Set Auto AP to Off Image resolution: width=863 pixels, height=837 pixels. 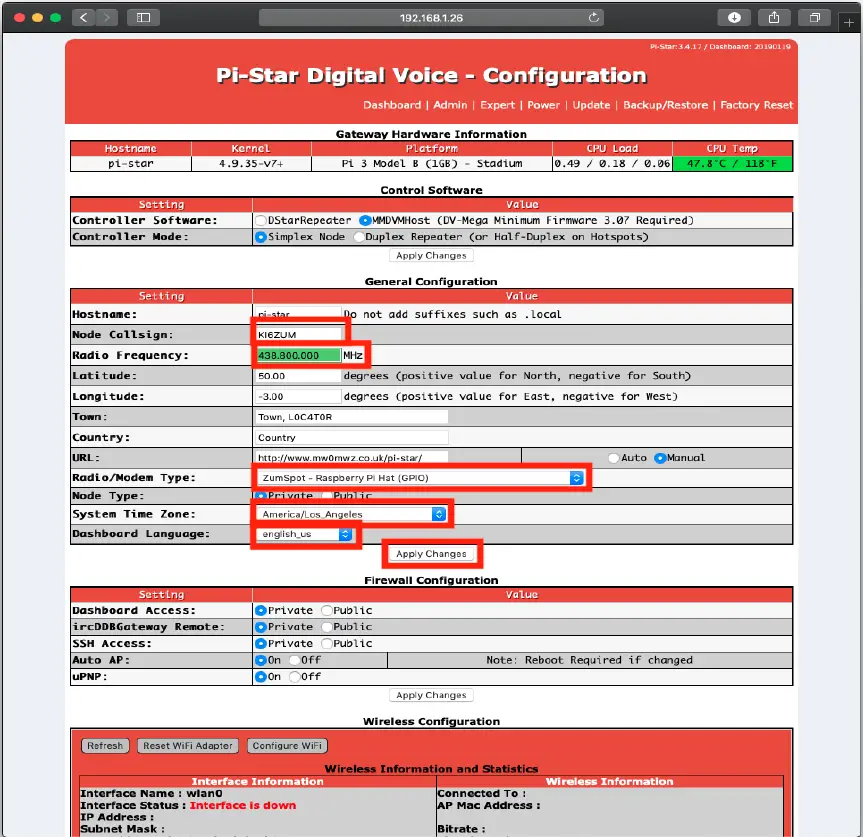pyautogui.click(x=294, y=660)
